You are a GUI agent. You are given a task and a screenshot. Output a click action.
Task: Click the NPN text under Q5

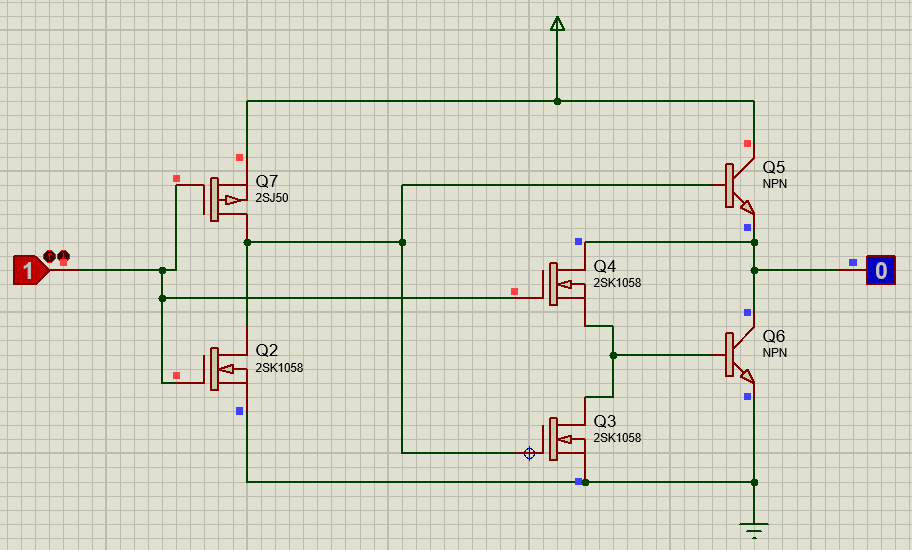(x=775, y=184)
